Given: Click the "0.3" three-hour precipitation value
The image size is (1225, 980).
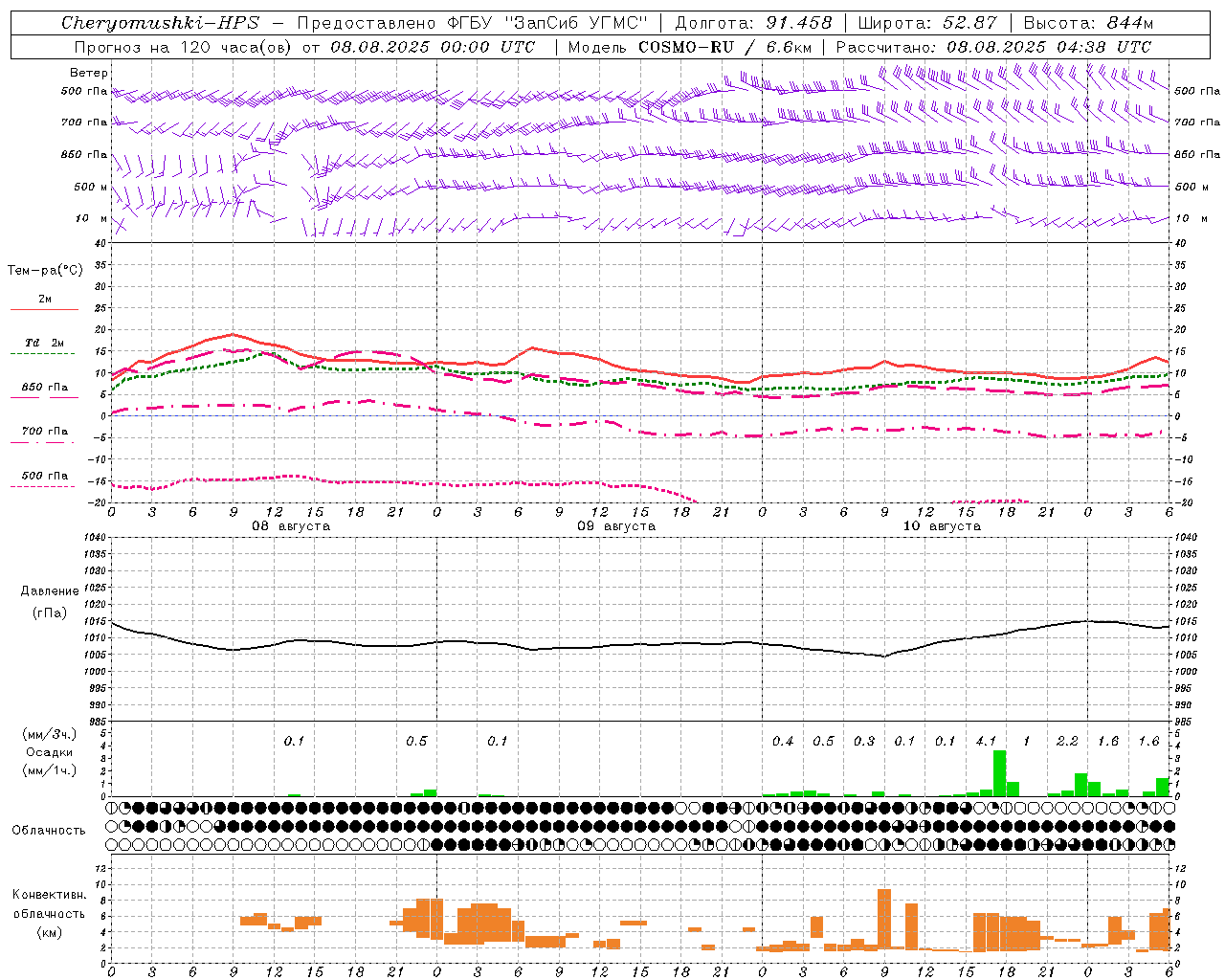Looking at the screenshot, I should pos(864,741).
